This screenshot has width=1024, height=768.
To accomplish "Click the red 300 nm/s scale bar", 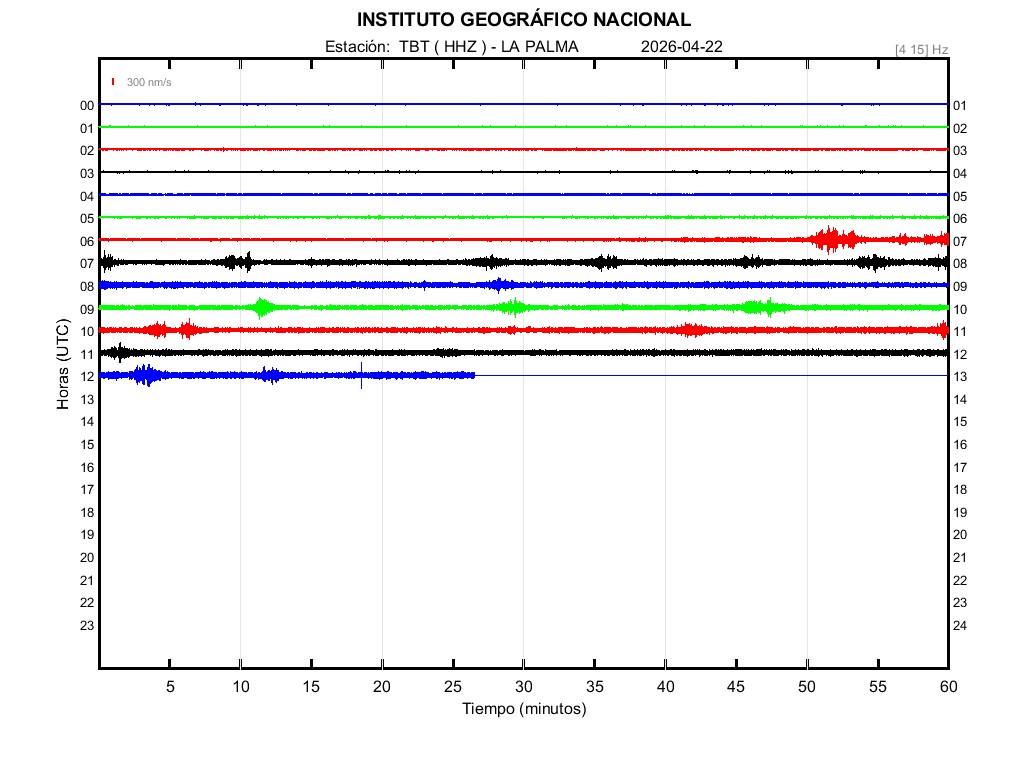I will (114, 82).
